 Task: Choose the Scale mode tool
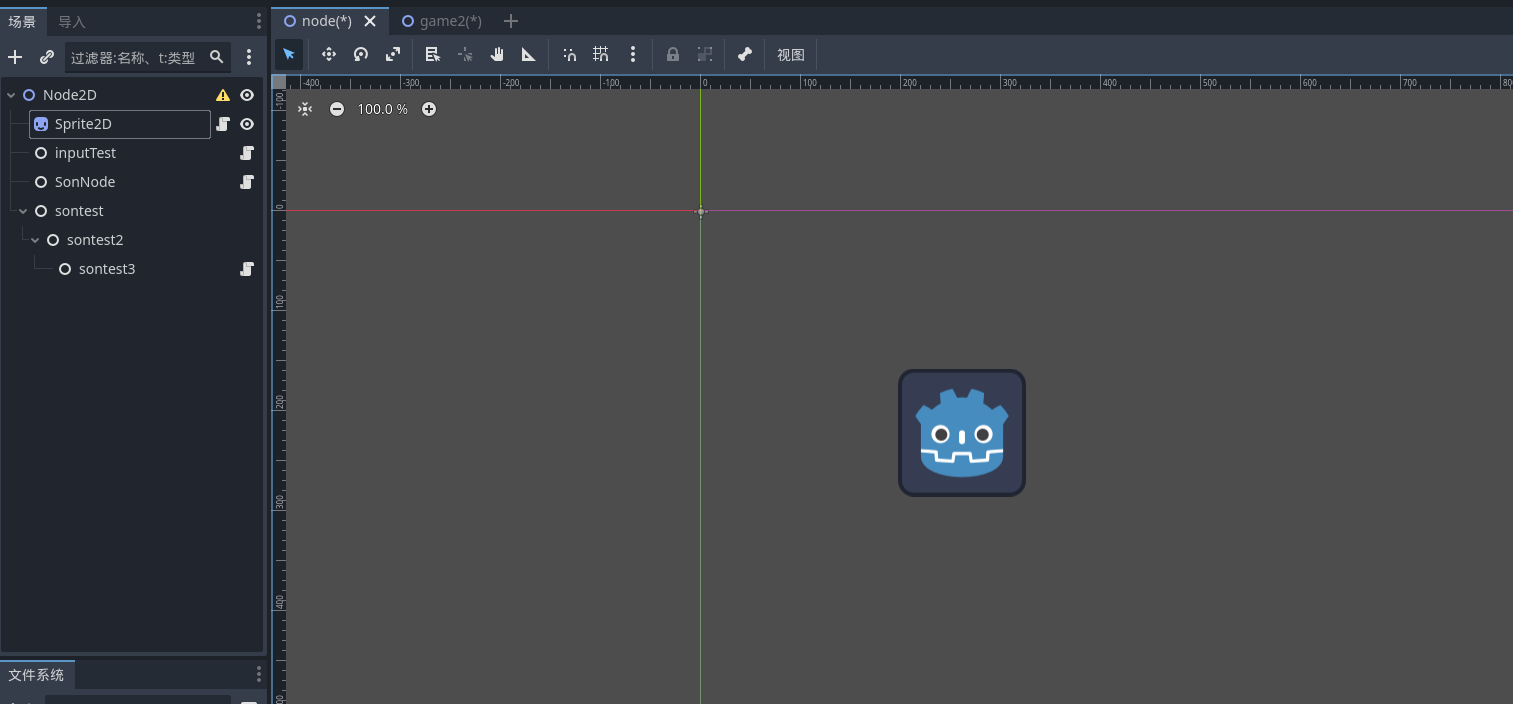(393, 54)
